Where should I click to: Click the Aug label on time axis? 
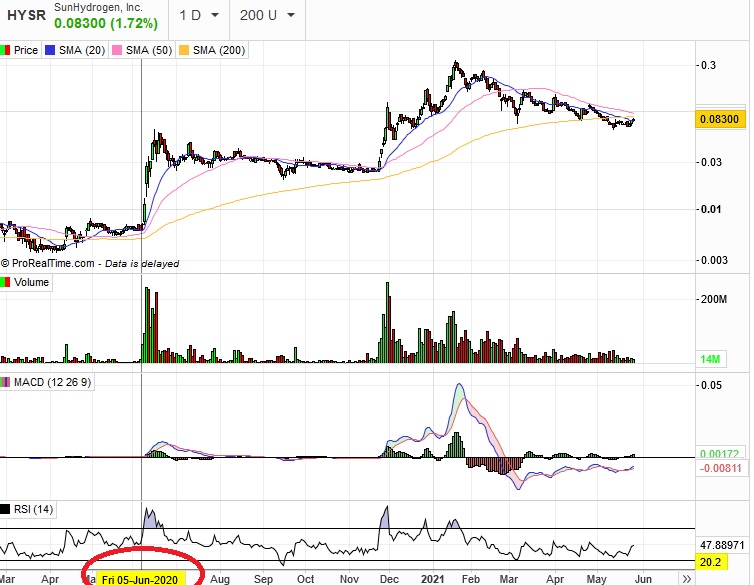[x=220, y=579]
